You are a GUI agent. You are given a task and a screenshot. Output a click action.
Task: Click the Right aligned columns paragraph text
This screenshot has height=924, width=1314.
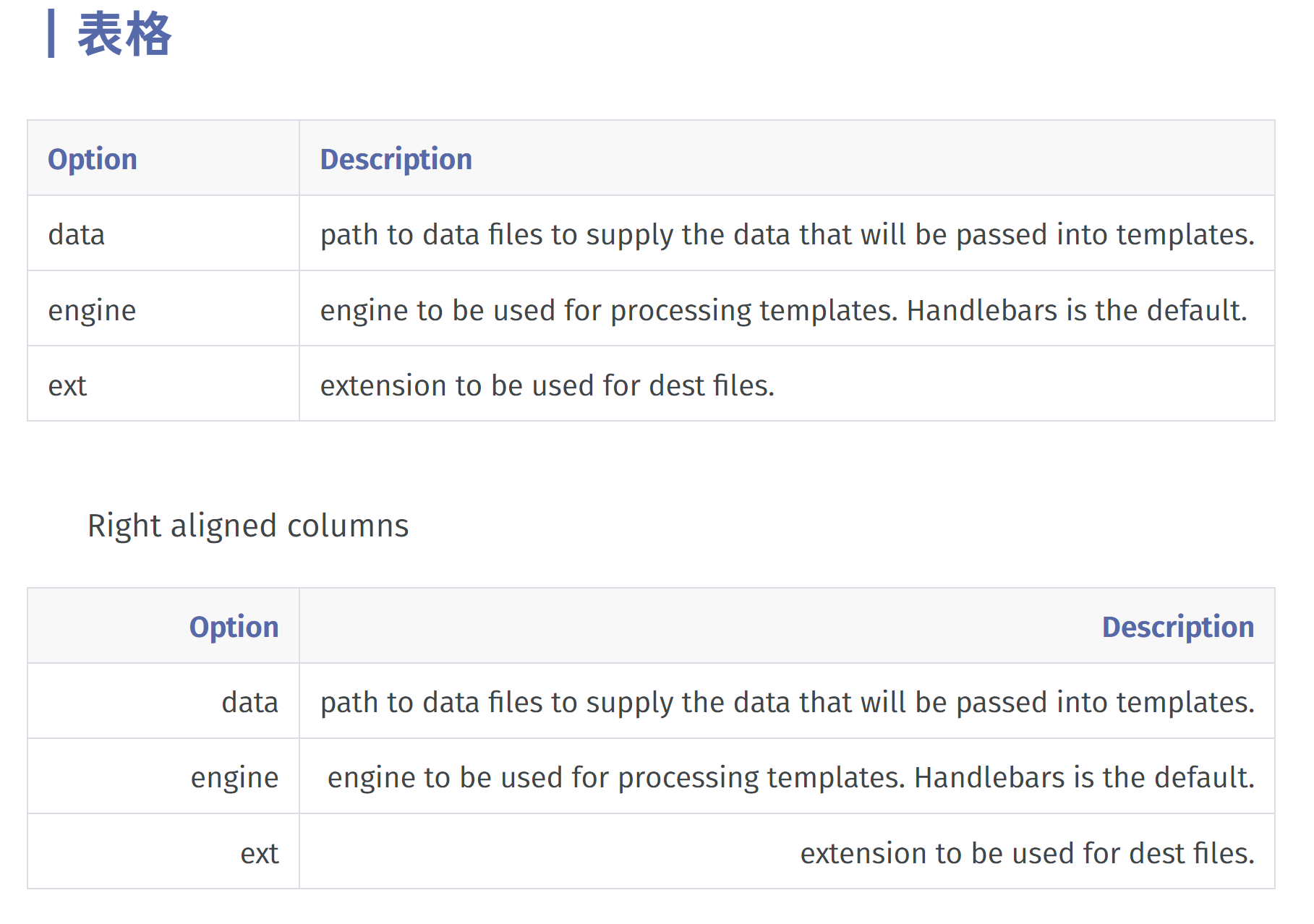click(248, 526)
